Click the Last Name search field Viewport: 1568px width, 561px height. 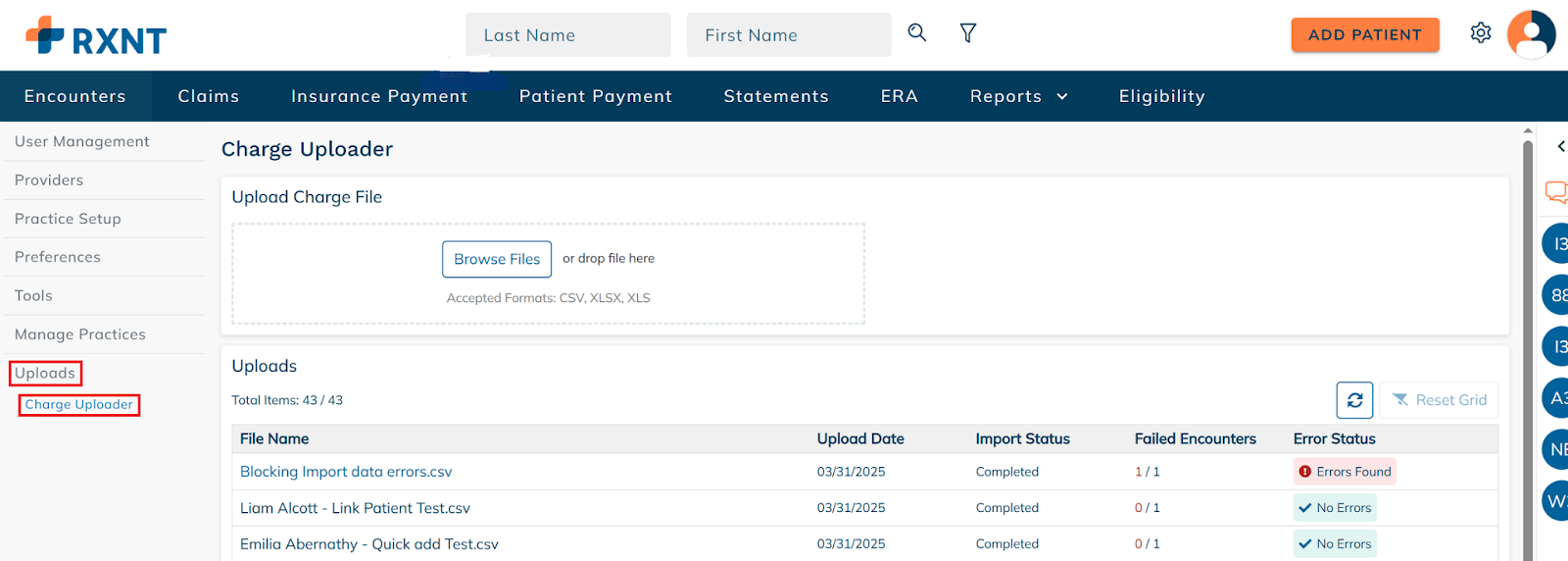(568, 35)
